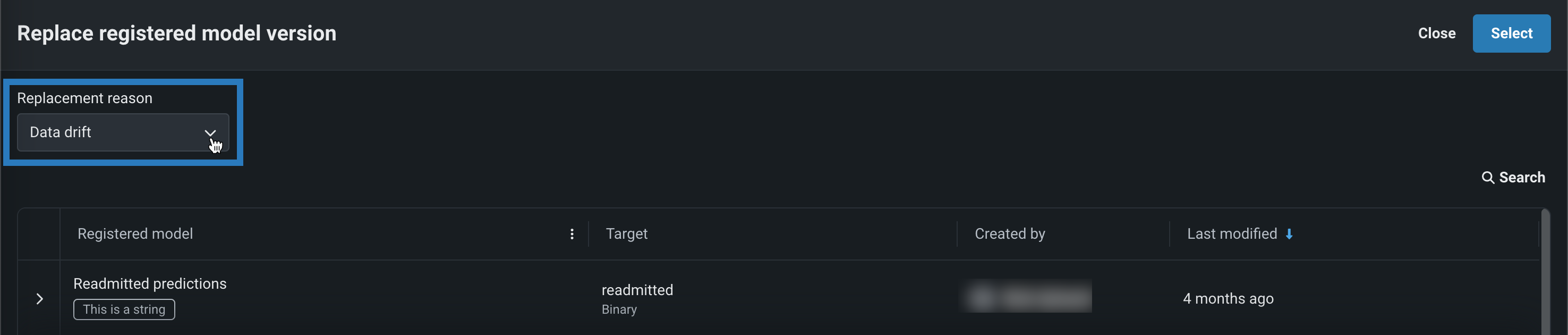Click the Close button in dialog header

[x=1436, y=33]
